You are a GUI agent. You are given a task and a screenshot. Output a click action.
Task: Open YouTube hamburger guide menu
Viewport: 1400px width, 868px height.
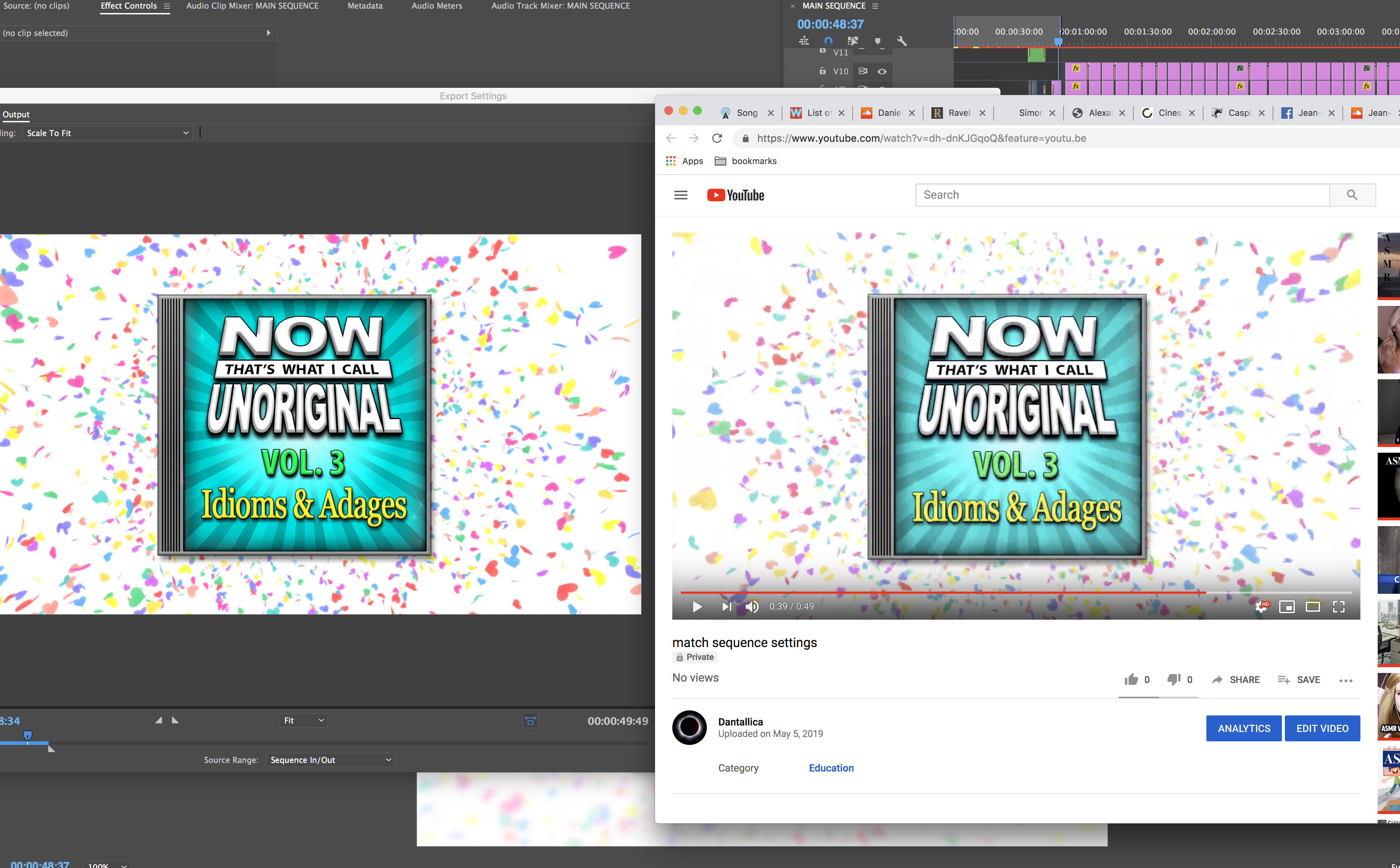(681, 195)
